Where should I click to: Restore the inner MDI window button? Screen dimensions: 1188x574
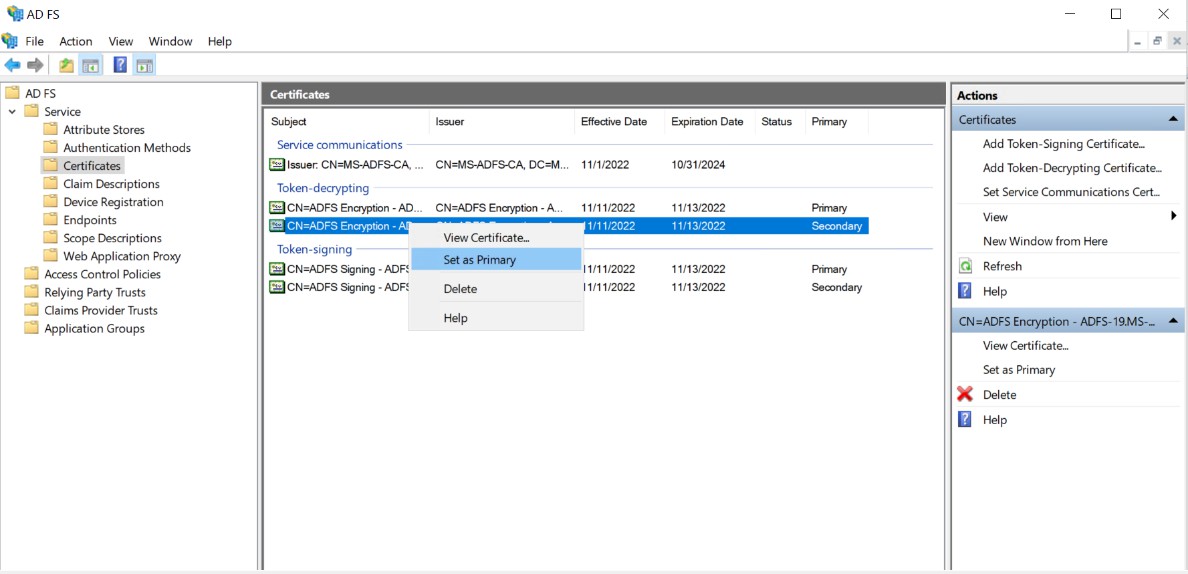[x=1157, y=42]
